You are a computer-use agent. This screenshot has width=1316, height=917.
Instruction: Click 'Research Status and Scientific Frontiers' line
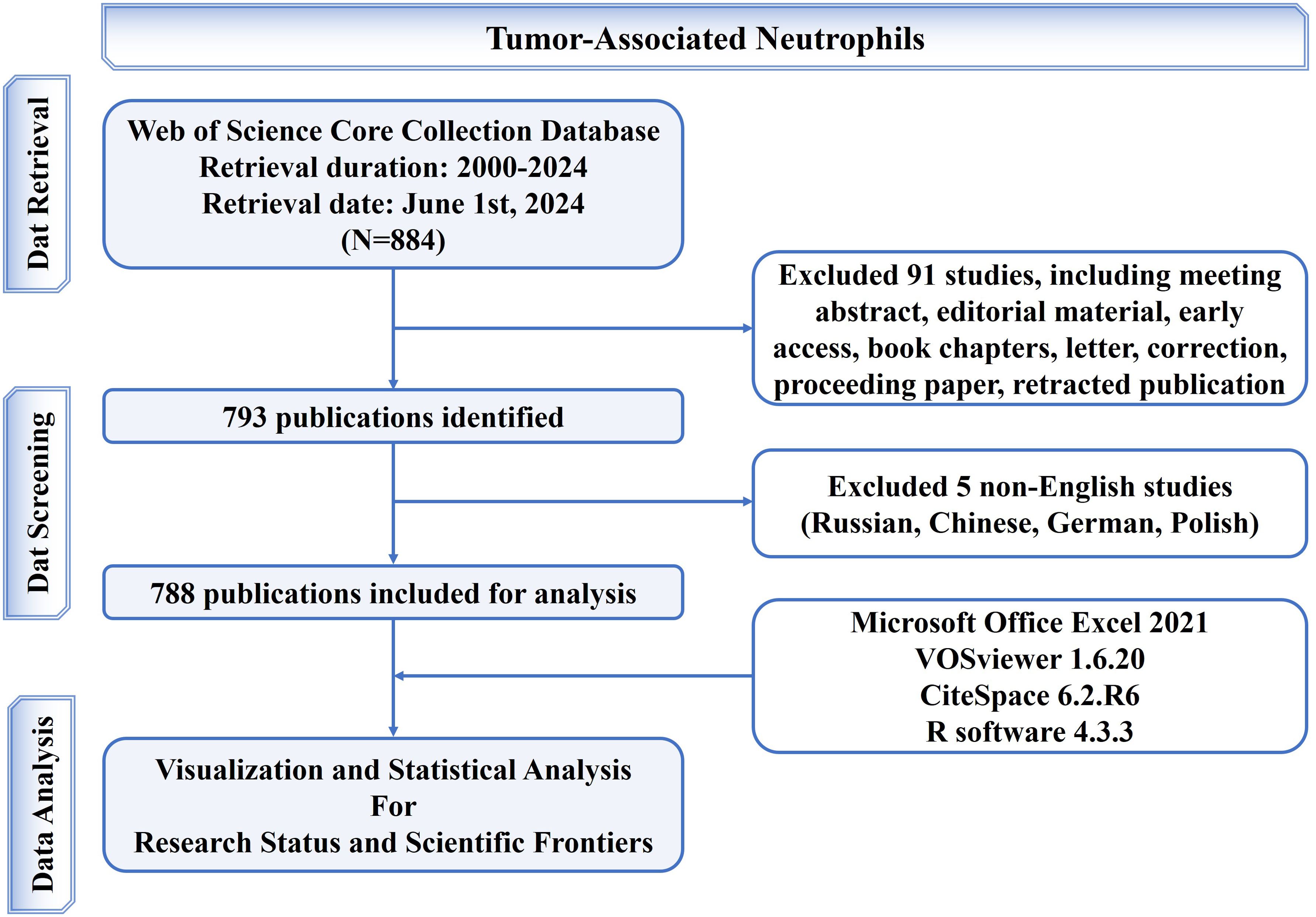[393, 842]
